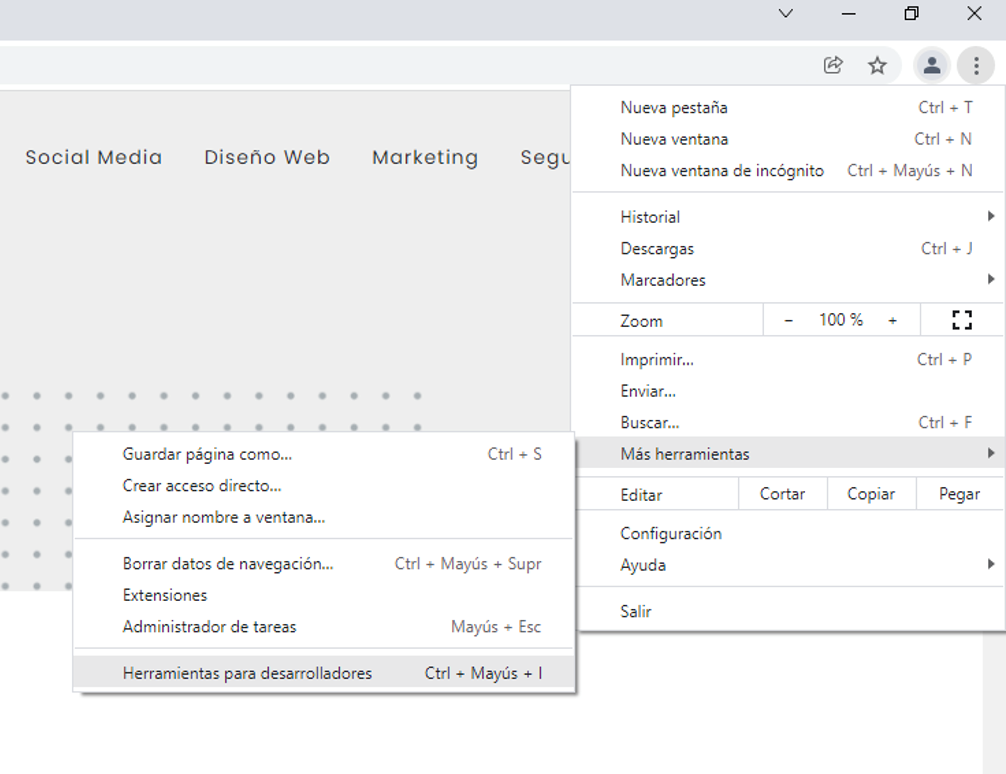Open the user profile avatar icon
The height and width of the screenshot is (774, 1006).
coord(931,66)
